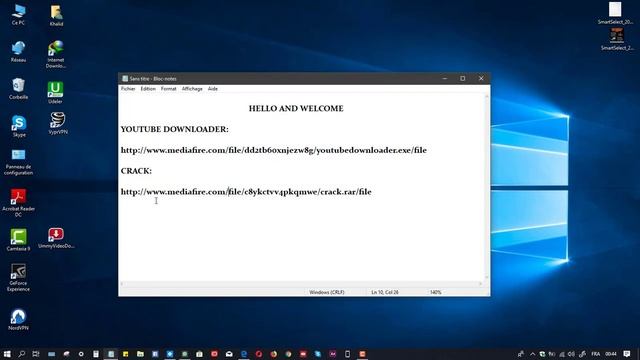
Task: Click the HELLO AND WELCOME heading text
Action: pyautogui.click(x=296, y=109)
